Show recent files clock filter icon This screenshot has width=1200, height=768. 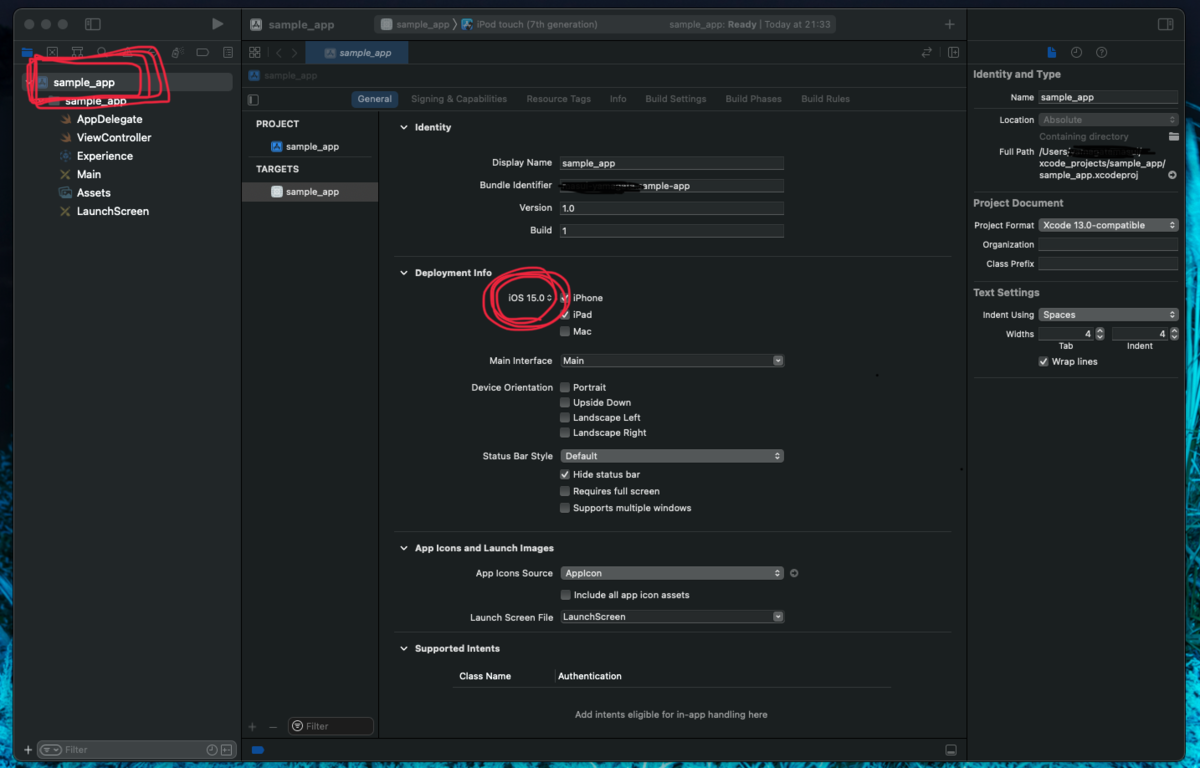212,749
